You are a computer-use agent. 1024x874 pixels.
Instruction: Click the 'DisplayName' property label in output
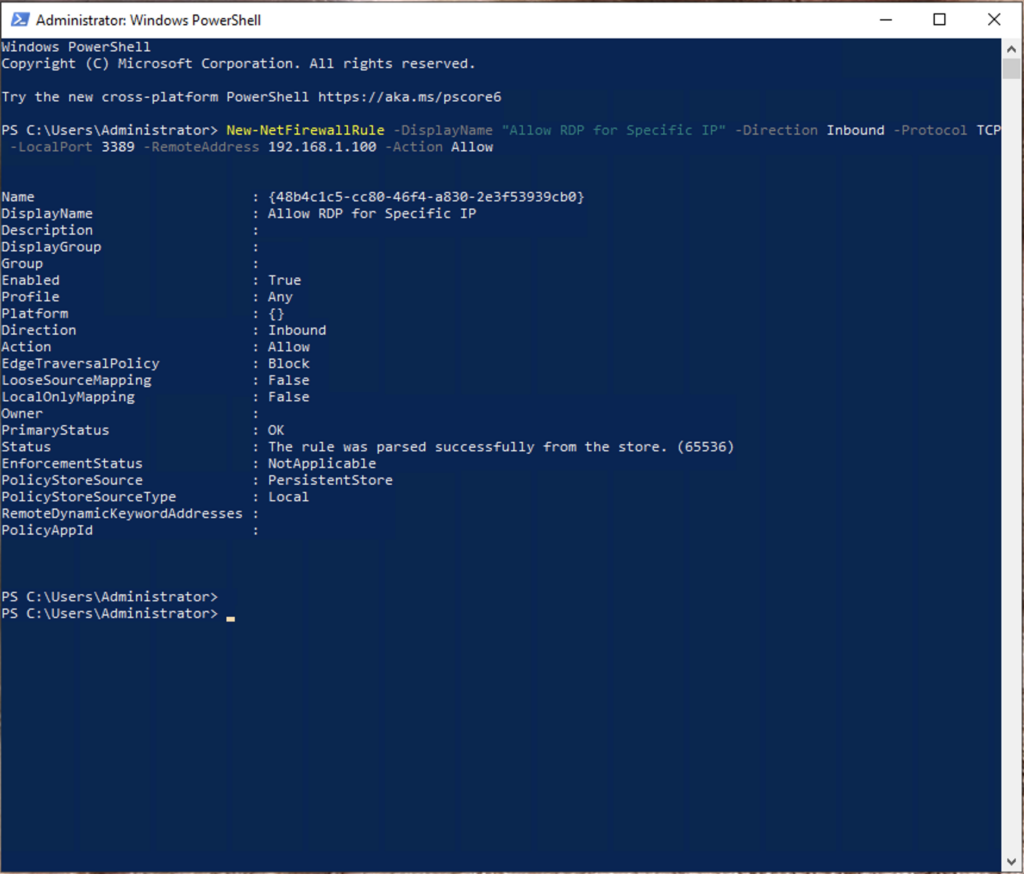click(47, 214)
